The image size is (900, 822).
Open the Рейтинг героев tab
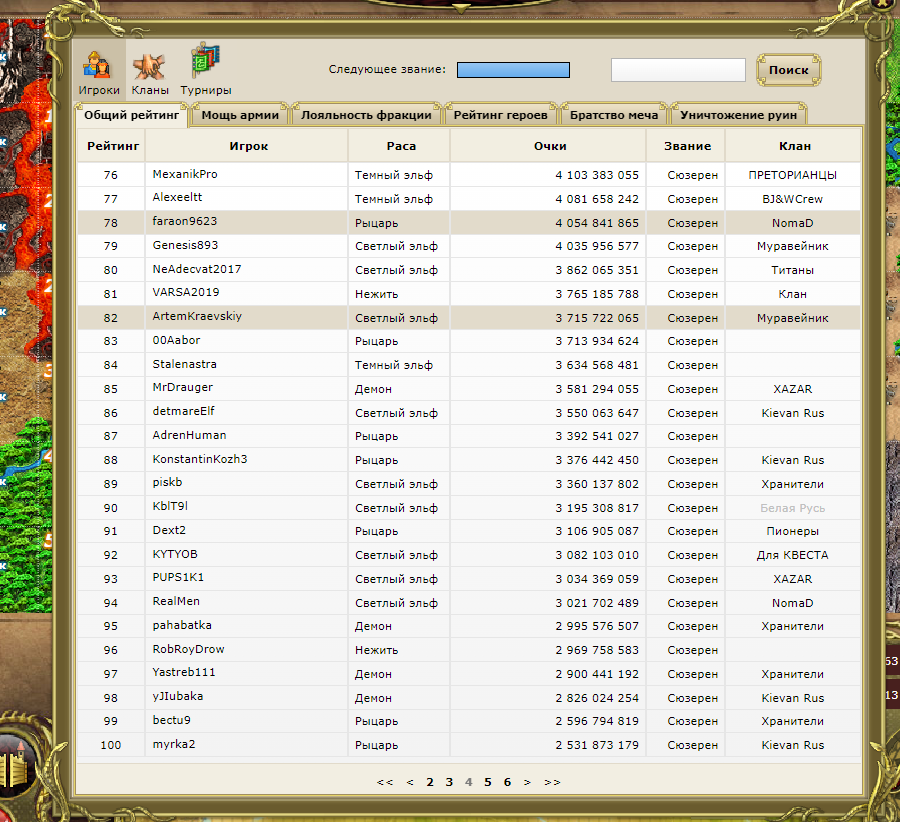click(x=500, y=115)
